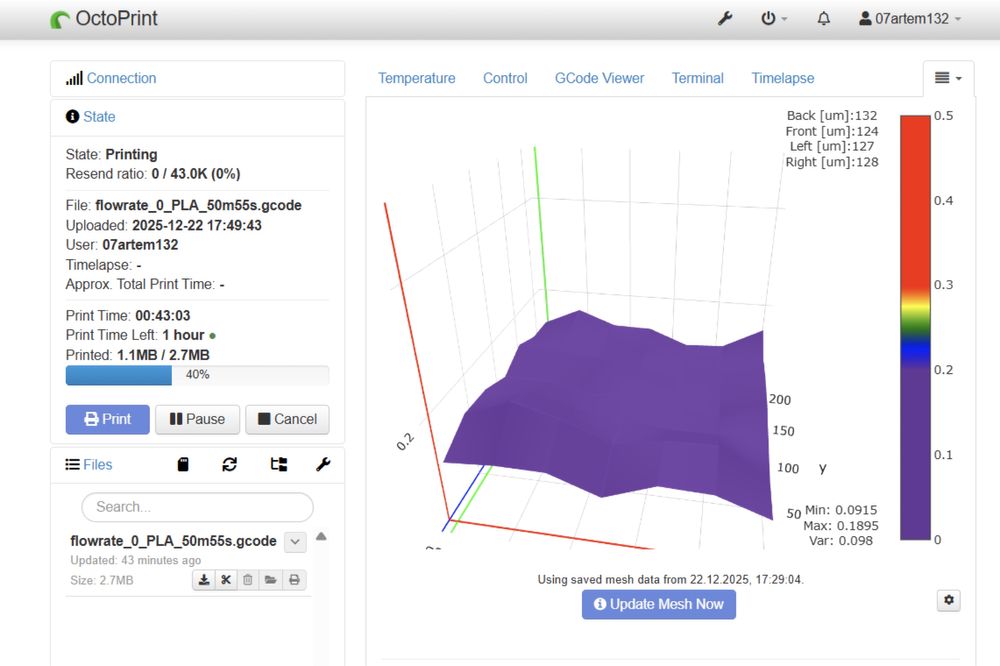The image size is (1000, 666).
Task: Download flowrate_0_PLA_50m55s.gcode file
Action: (x=203, y=580)
